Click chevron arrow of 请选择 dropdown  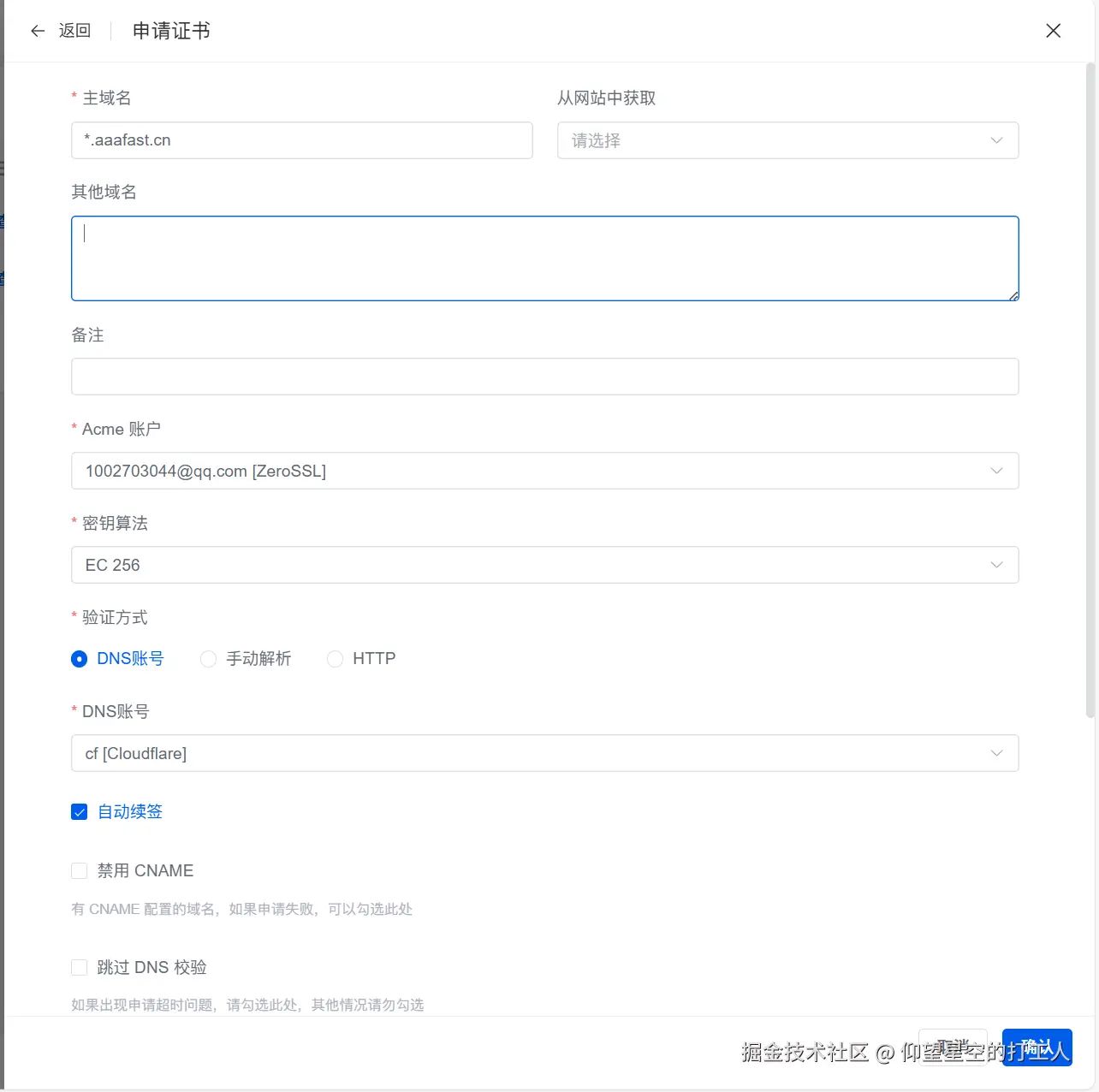click(996, 140)
